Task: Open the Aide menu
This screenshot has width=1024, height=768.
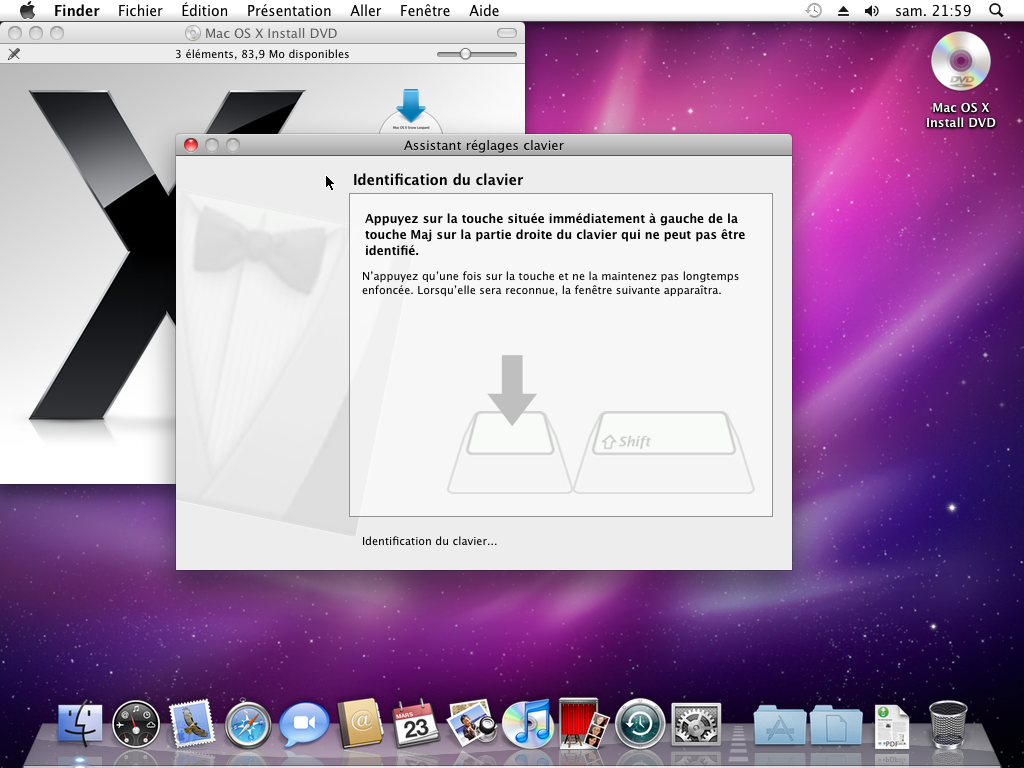Action: (484, 10)
